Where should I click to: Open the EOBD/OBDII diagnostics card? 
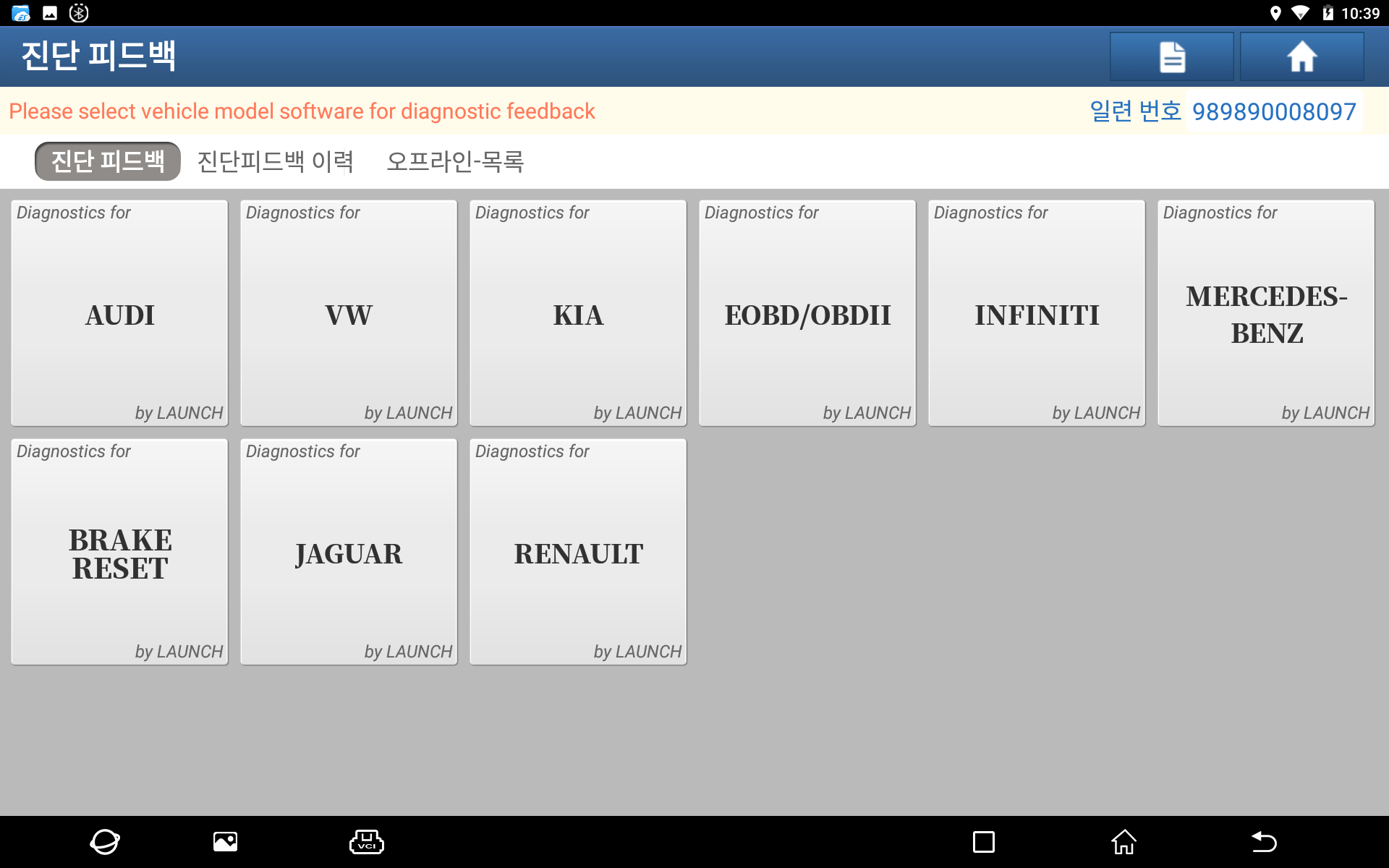(x=807, y=313)
